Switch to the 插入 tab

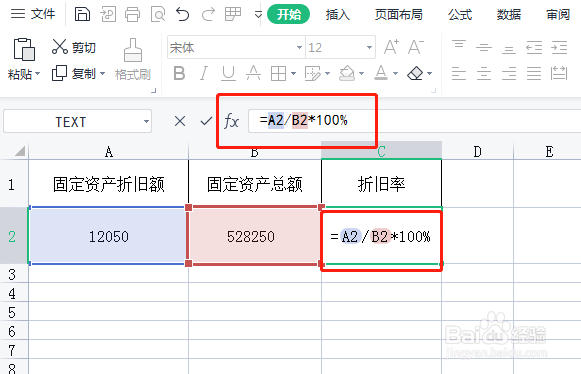tap(338, 14)
